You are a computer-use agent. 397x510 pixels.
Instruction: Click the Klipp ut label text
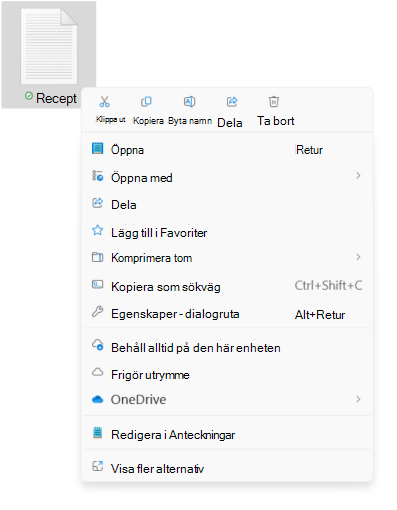coord(110,119)
